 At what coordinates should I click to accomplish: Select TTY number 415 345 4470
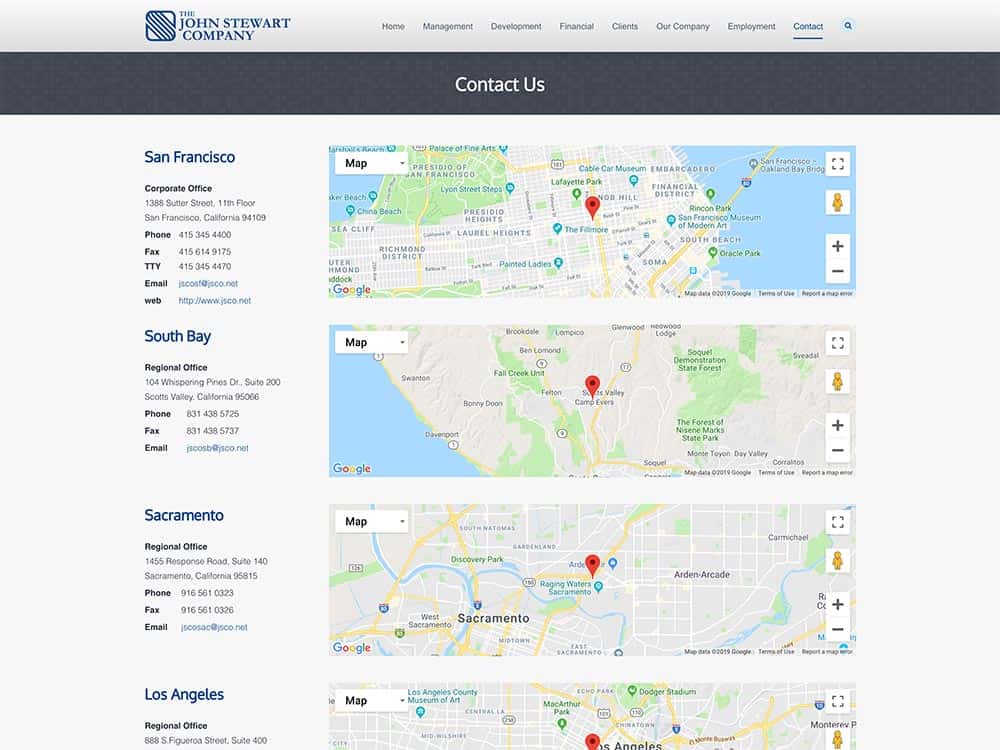(x=205, y=267)
